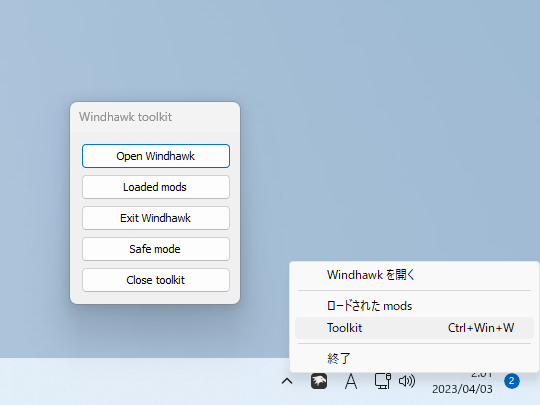
Task: Switch the IME input mode indicator A
Action: [351, 381]
